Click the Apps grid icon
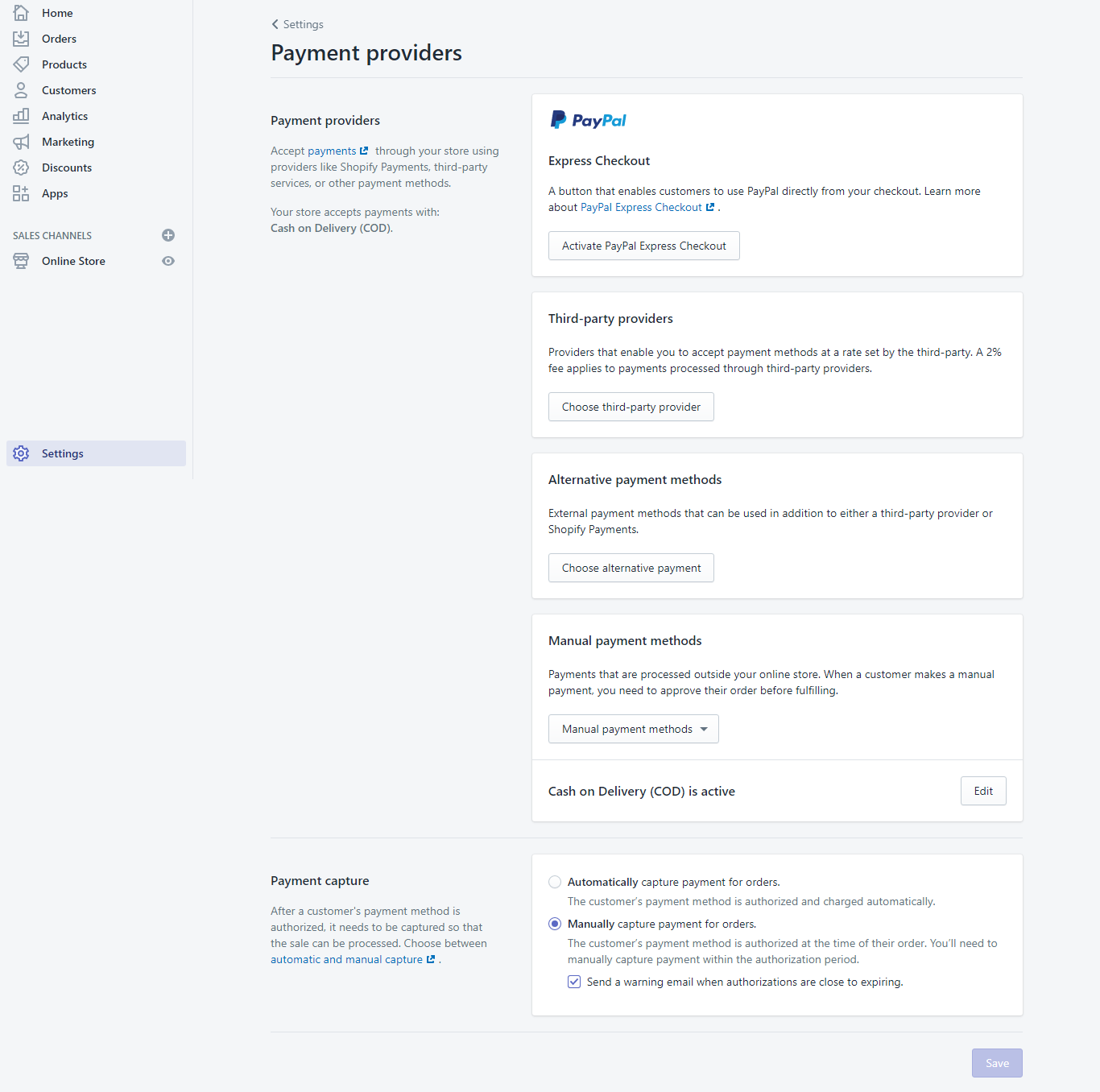The width and height of the screenshot is (1100, 1092). 21,193
